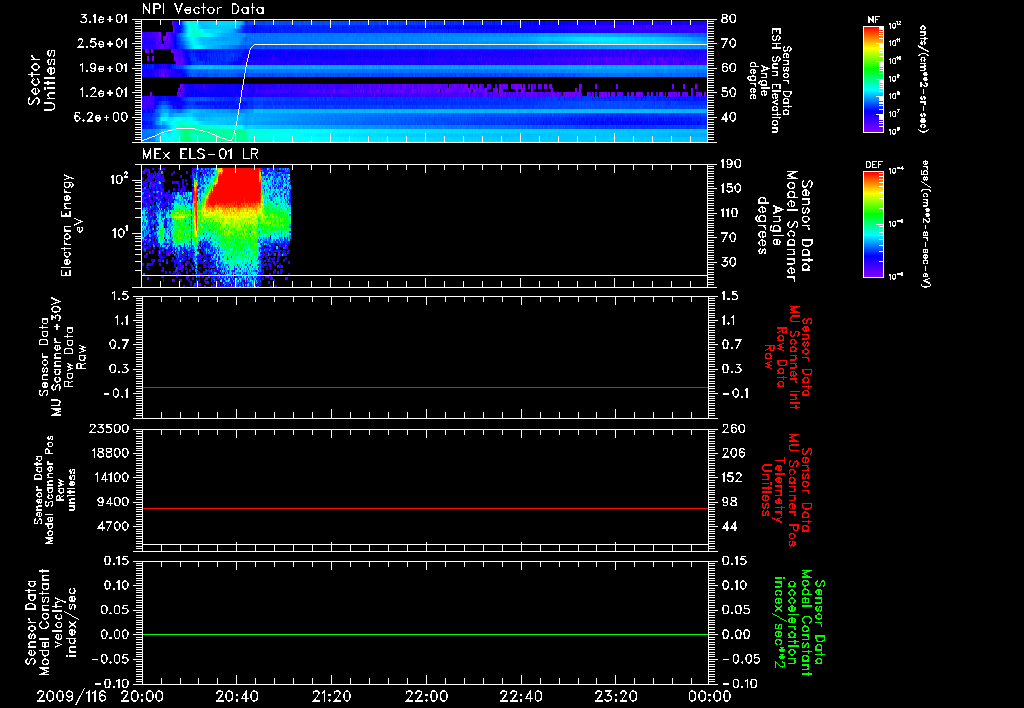Click the 18800 scanner position tick label
The width and height of the screenshot is (1024, 708).
(x=109, y=453)
